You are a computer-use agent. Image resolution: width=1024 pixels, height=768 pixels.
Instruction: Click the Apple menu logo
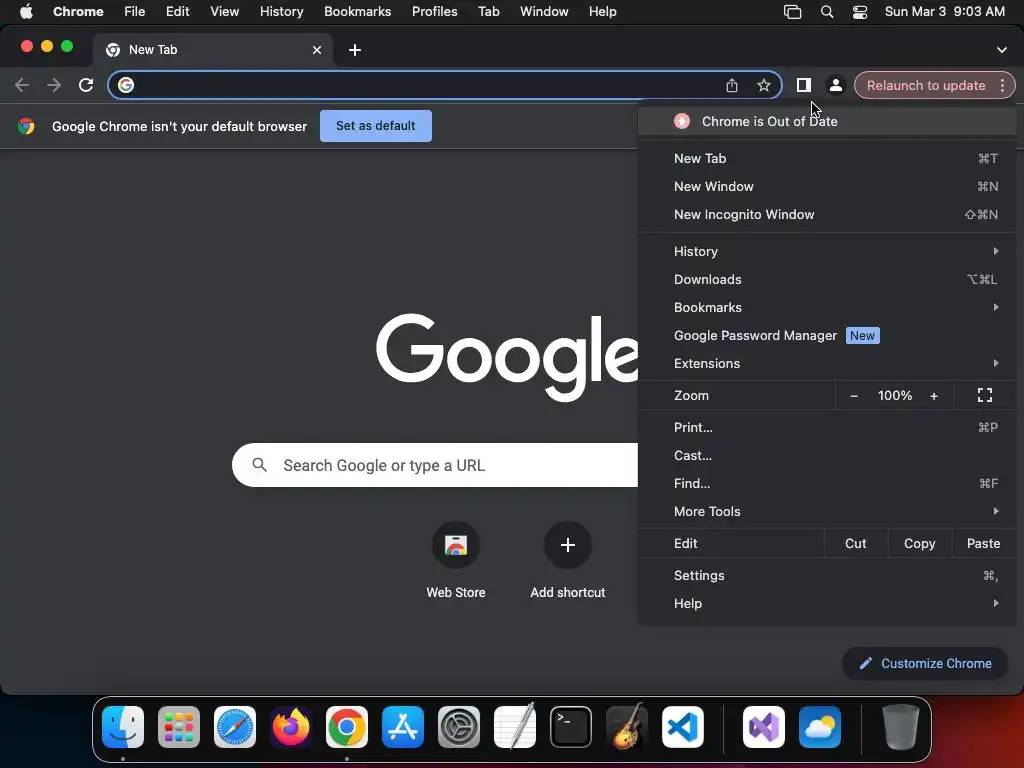(26, 12)
